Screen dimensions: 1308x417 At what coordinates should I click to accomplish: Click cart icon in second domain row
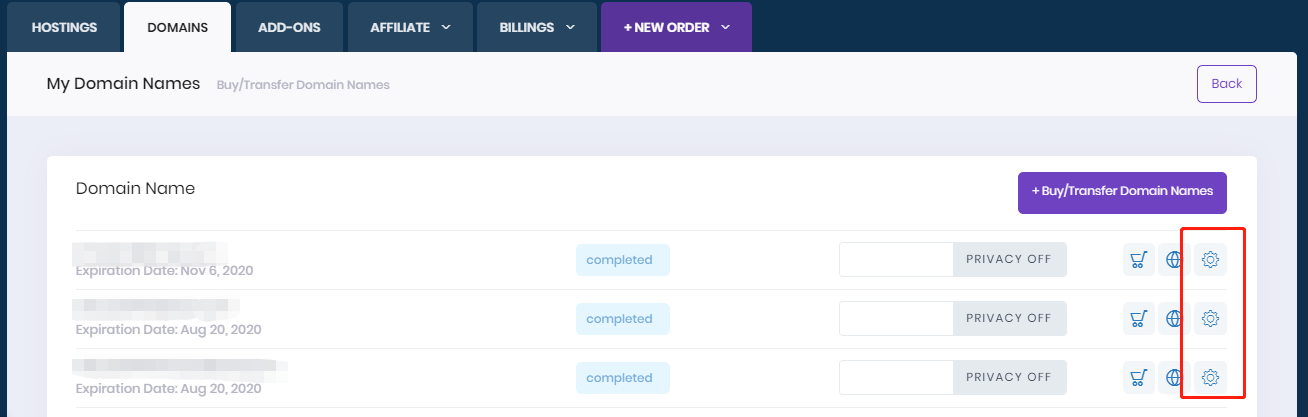(x=1138, y=319)
